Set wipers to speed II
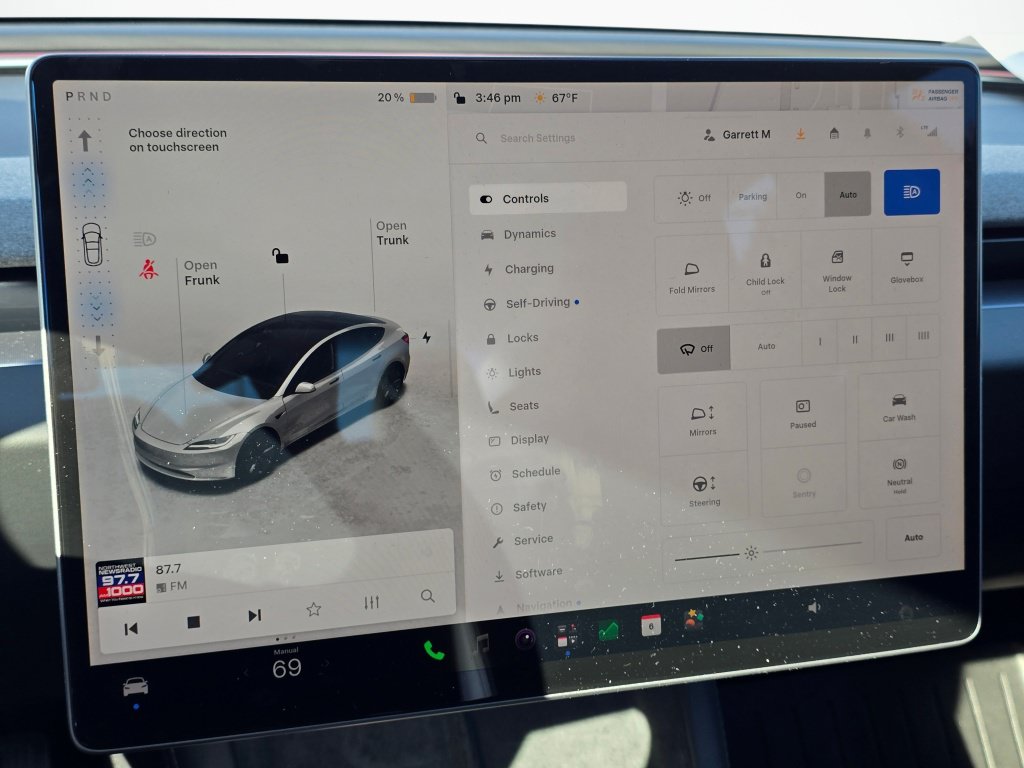The image size is (1024, 768). (x=855, y=340)
